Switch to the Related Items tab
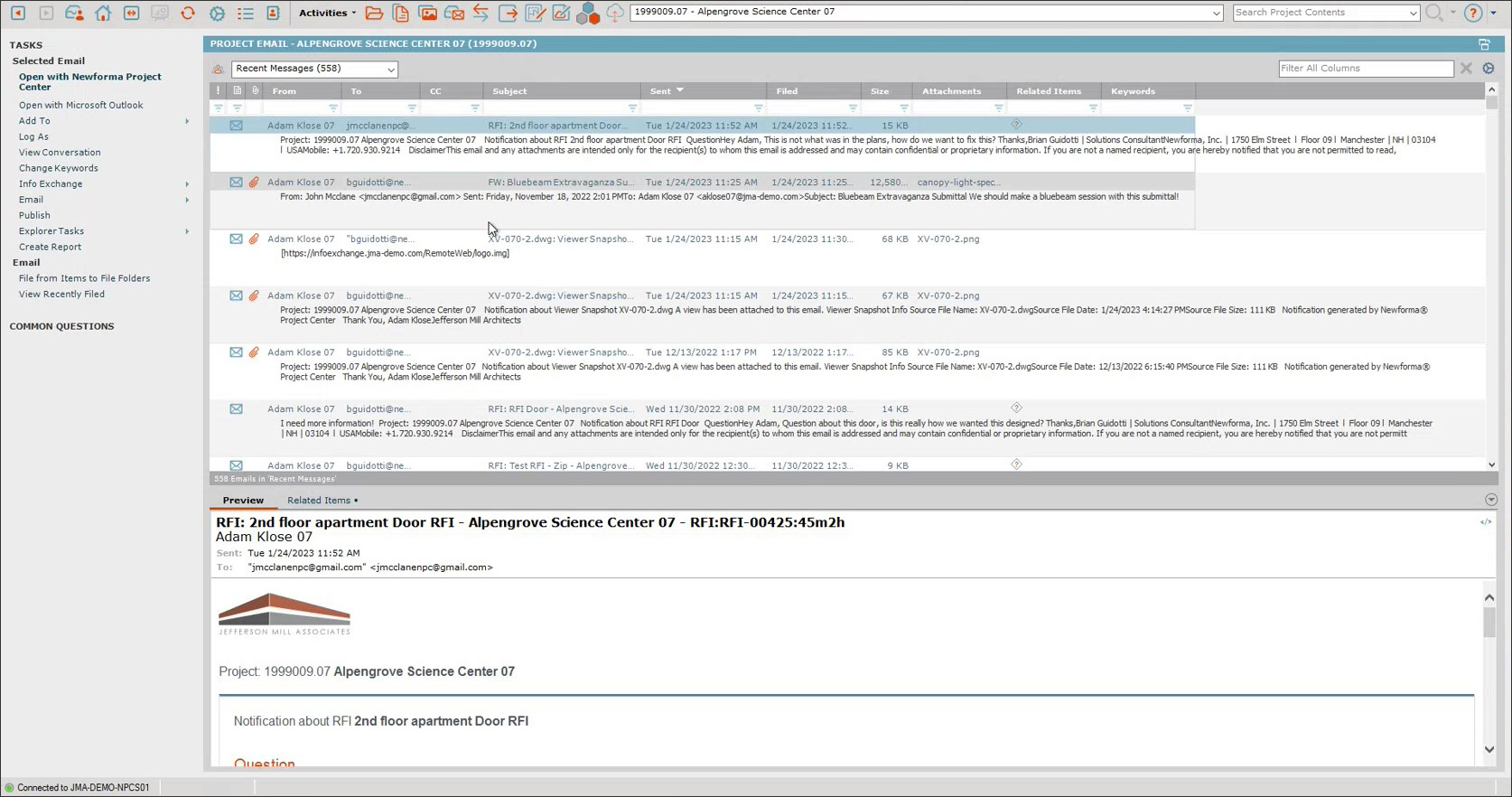Screen dimensions: 1512x797 coord(322,500)
